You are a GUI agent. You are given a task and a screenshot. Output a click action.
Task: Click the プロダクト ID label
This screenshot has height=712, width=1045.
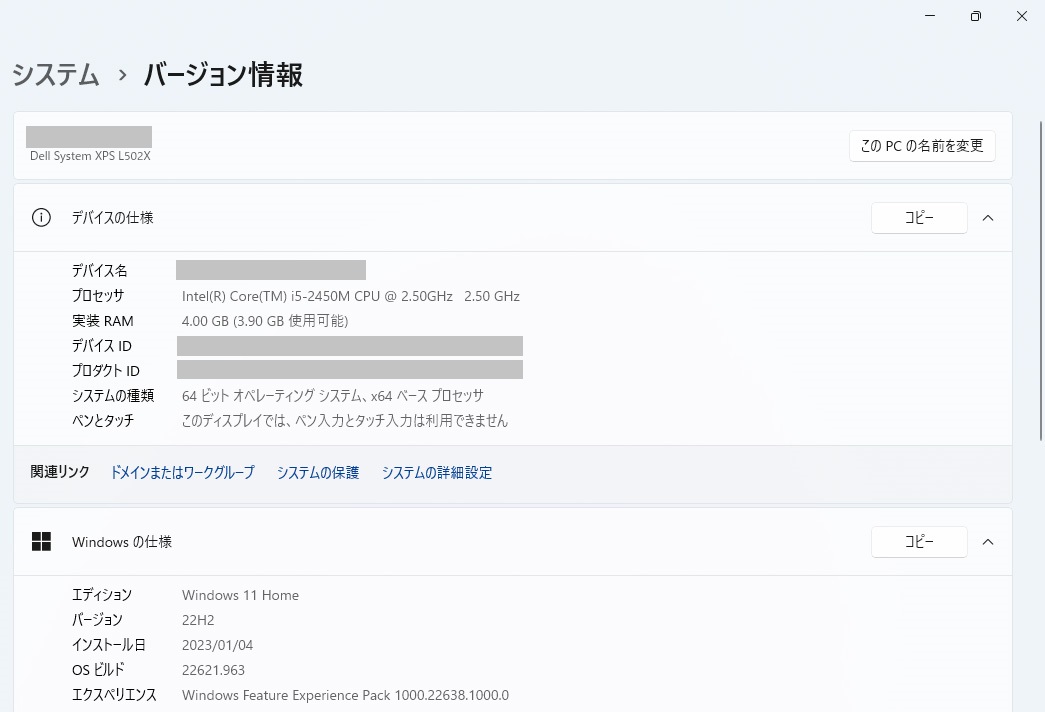(x=106, y=371)
